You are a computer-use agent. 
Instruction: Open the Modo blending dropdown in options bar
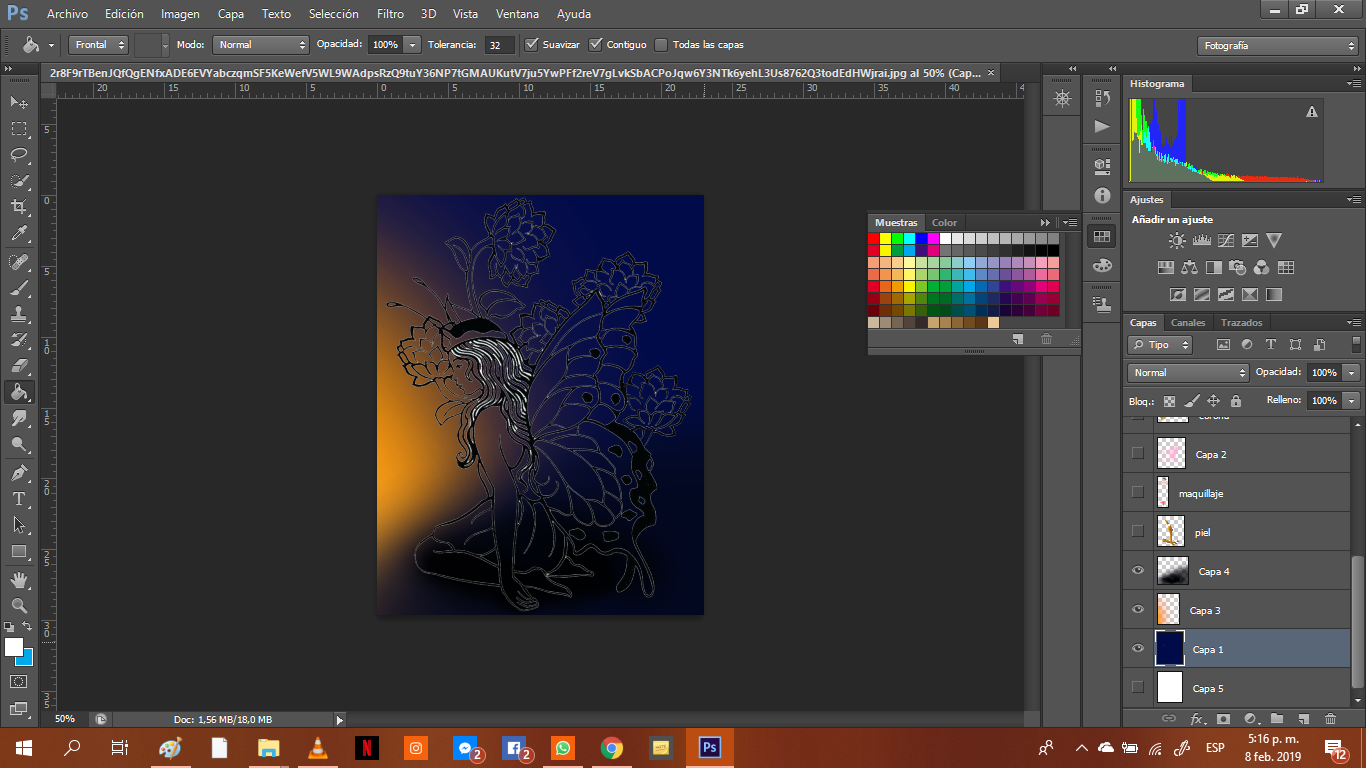[261, 45]
